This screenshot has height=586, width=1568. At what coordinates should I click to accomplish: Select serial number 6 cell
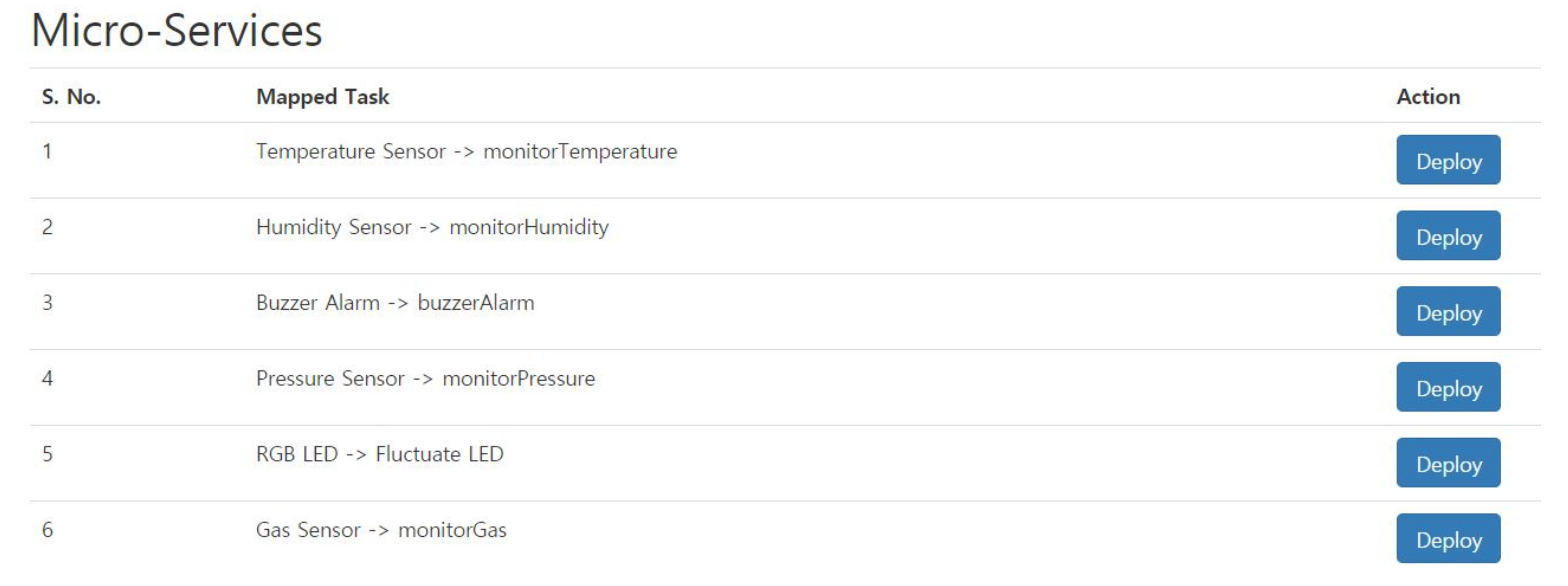[47, 530]
